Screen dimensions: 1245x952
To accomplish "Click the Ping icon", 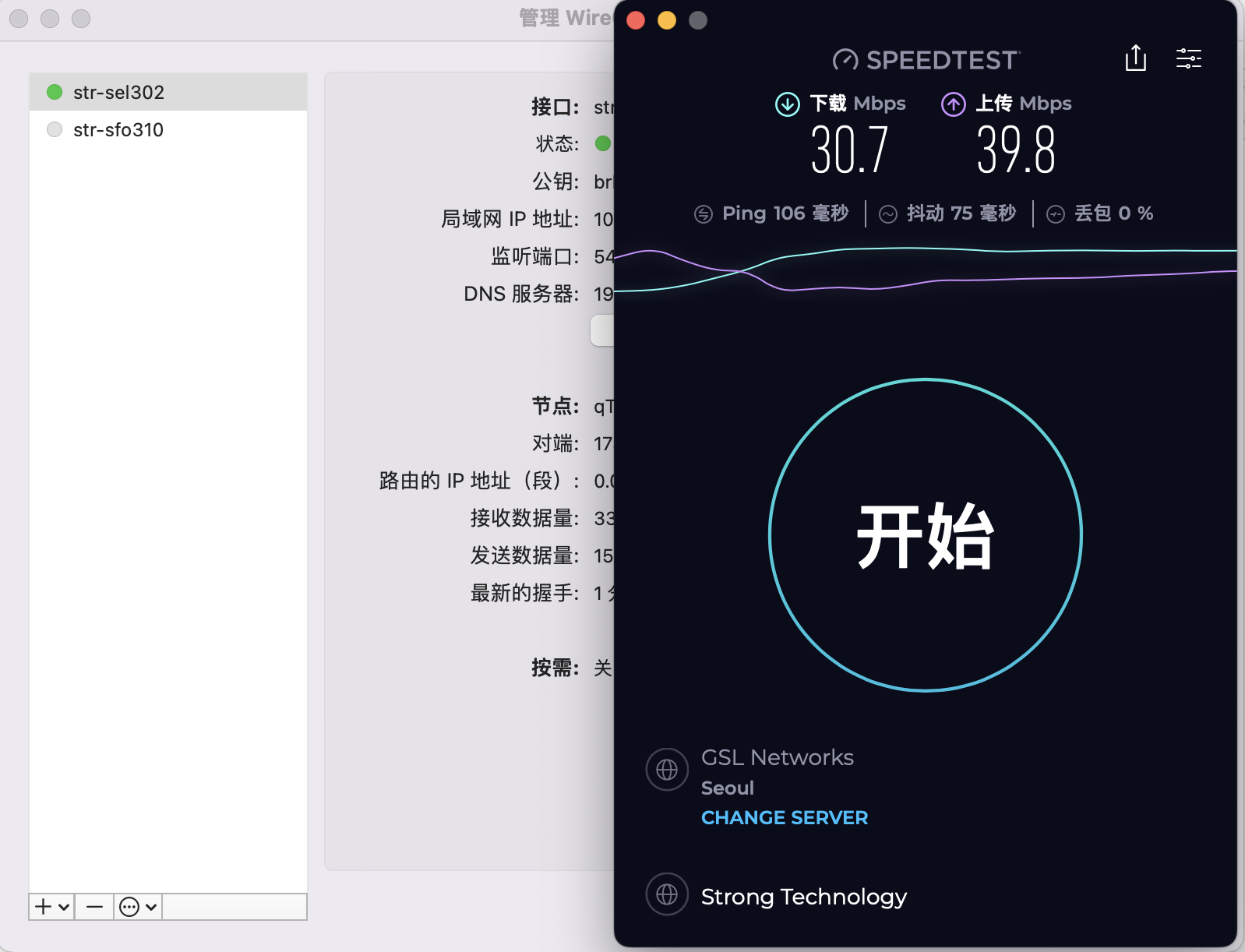I will tap(704, 214).
